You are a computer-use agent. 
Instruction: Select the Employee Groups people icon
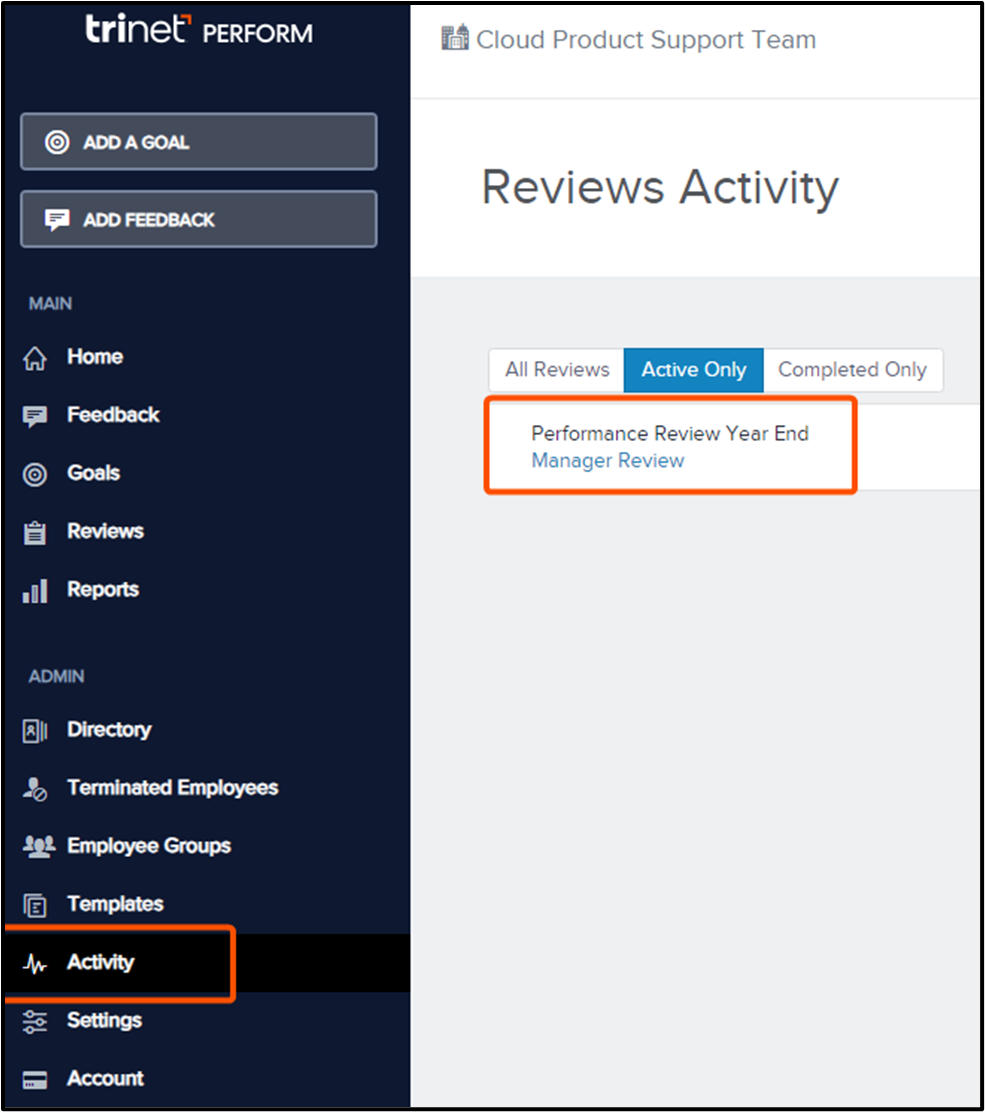pyautogui.click(x=37, y=847)
